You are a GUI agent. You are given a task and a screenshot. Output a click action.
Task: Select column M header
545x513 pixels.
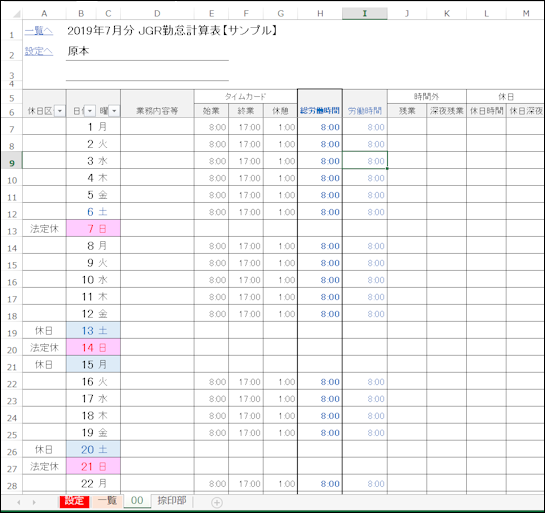pos(526,14)
